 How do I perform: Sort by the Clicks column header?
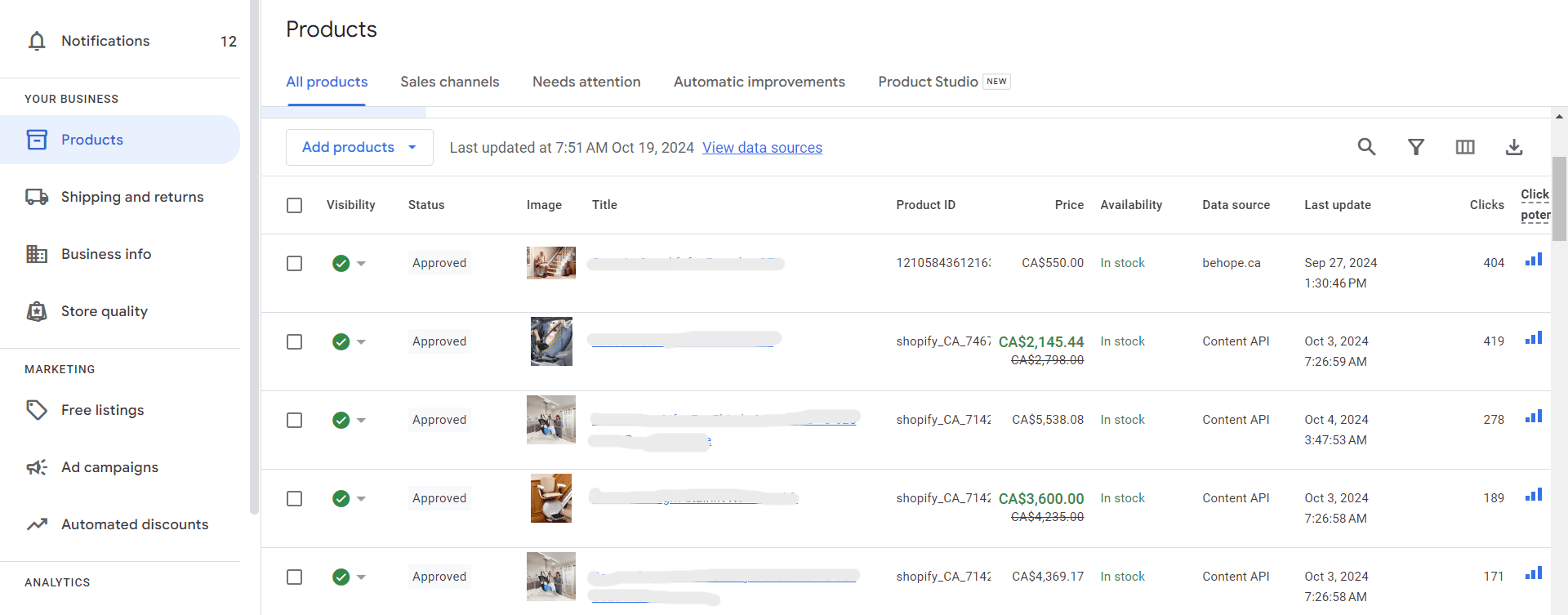point(1486,205)
